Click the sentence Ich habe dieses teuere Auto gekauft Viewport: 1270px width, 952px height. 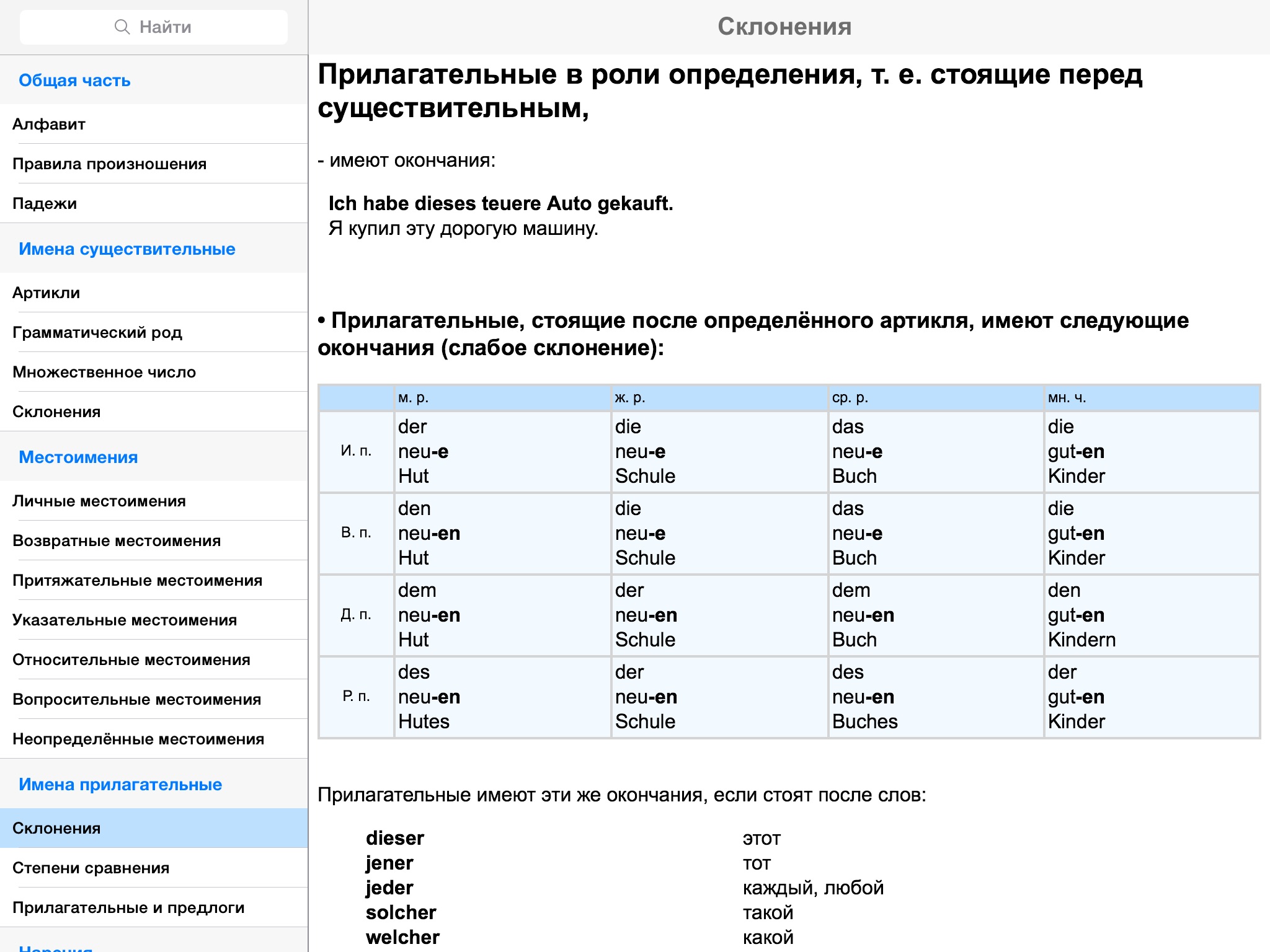pos(500,203)
